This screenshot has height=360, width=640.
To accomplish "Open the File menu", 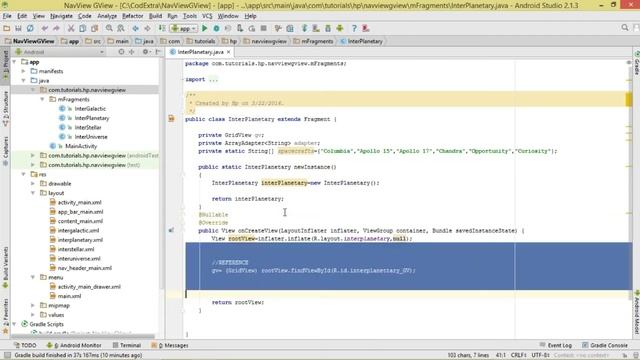I will [x=7, y=16].
